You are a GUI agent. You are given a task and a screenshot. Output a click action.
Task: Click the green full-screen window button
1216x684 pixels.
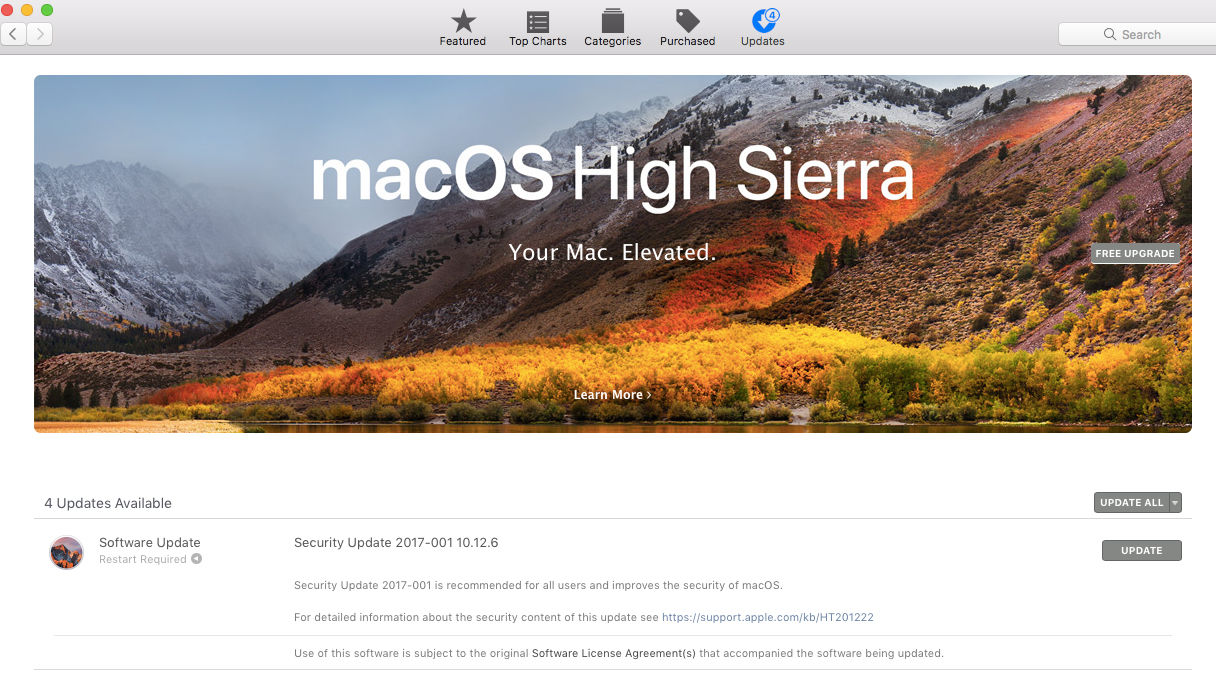[x=47, y=10]
